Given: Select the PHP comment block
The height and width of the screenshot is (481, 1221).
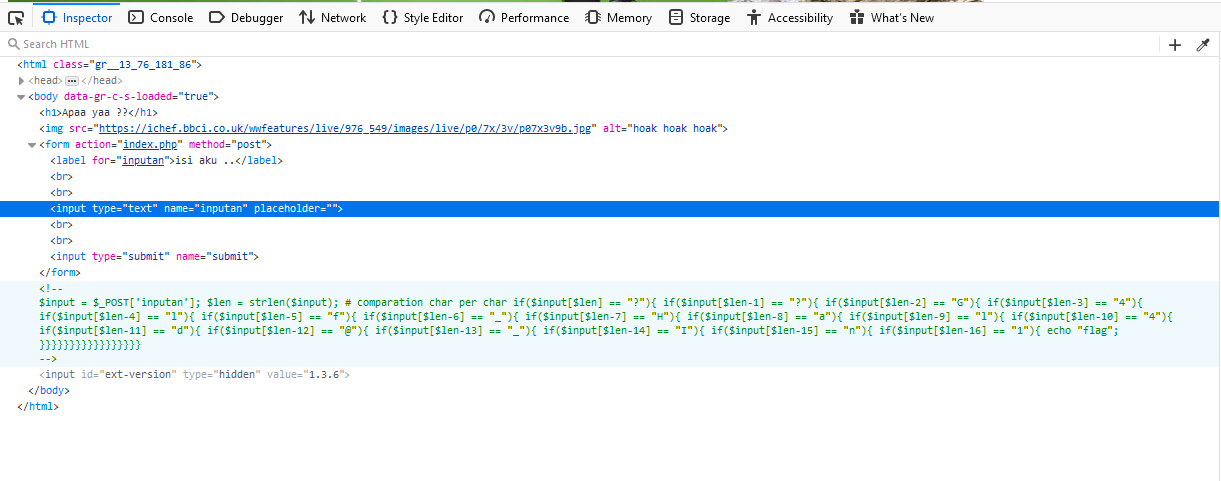Looking at the screenshot, I should click(x=610, y=322).
